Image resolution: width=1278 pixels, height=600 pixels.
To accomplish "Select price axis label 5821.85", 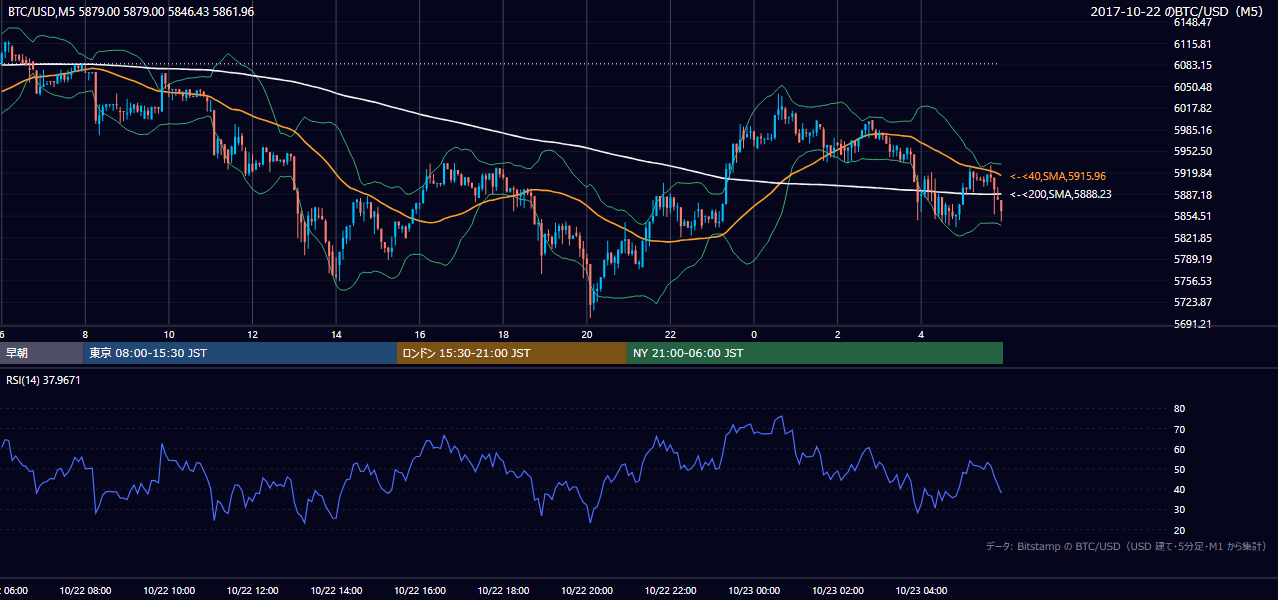I will pyautogui.click(x=1193, y=238).
